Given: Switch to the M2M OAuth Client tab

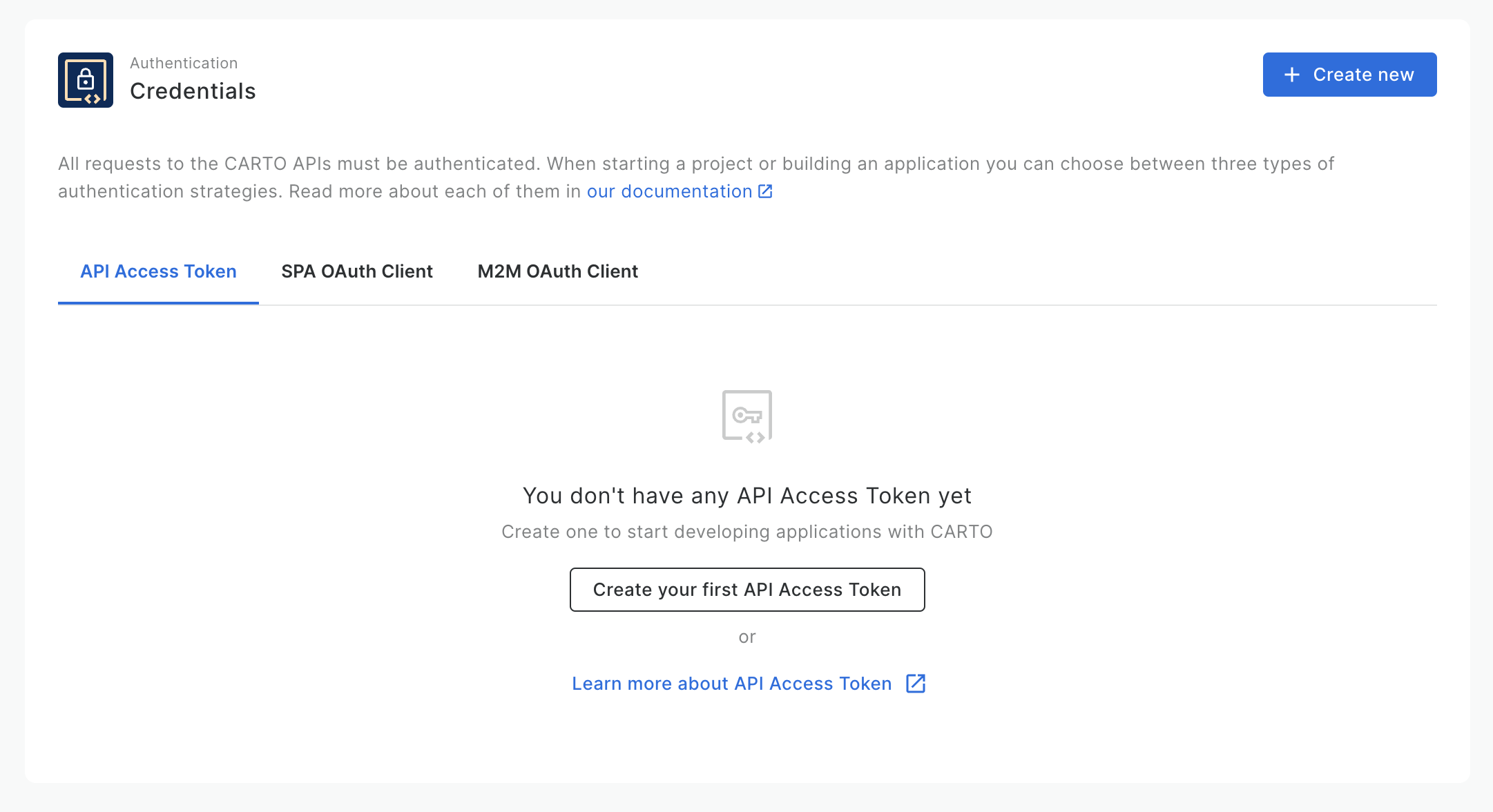Looking at the screenshot, I should 557,271.
